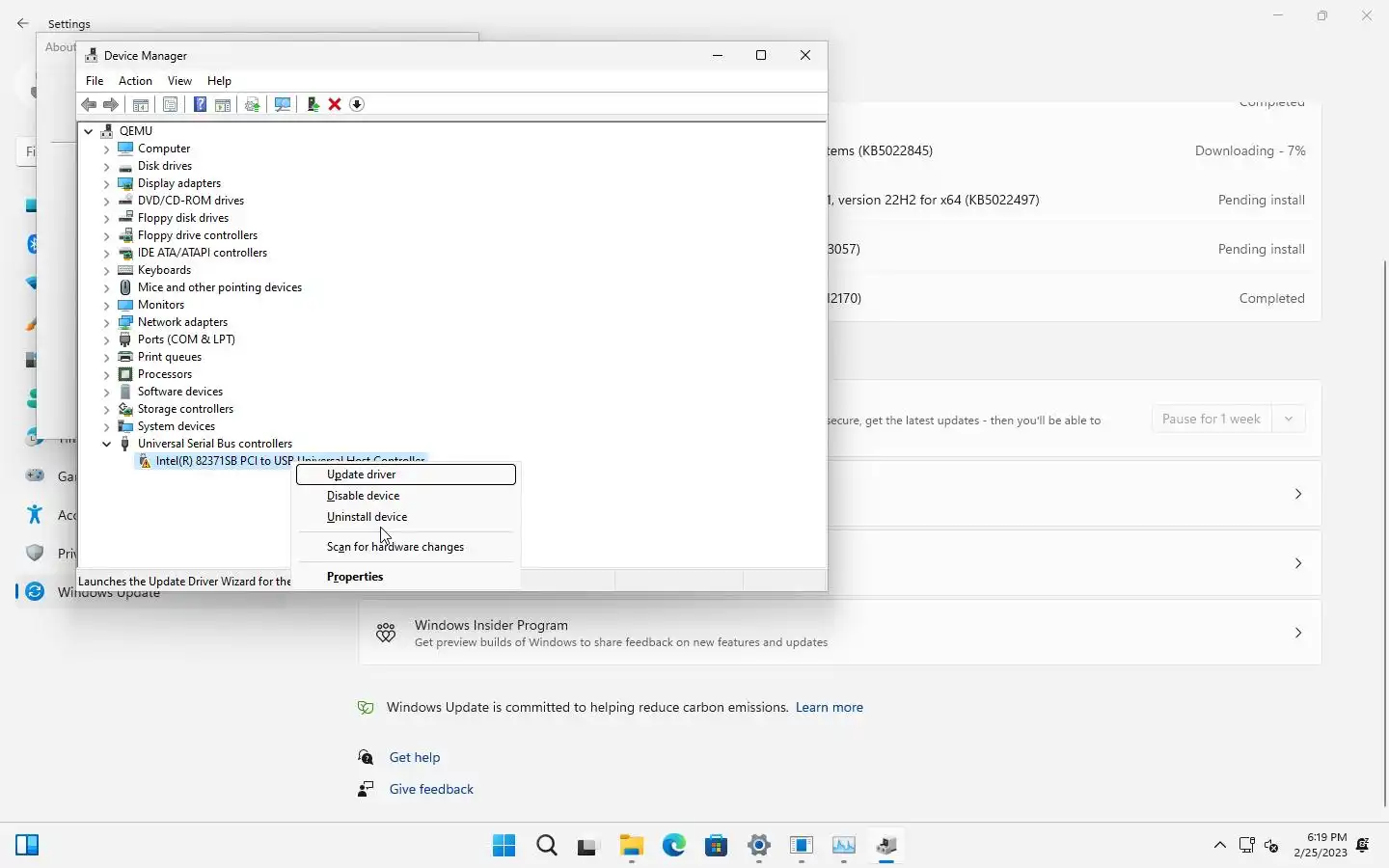1389x868 pixels.
Task: Open the dropdown arrow beside Pause for 1 week
Action: click(x=1289, y=419)
